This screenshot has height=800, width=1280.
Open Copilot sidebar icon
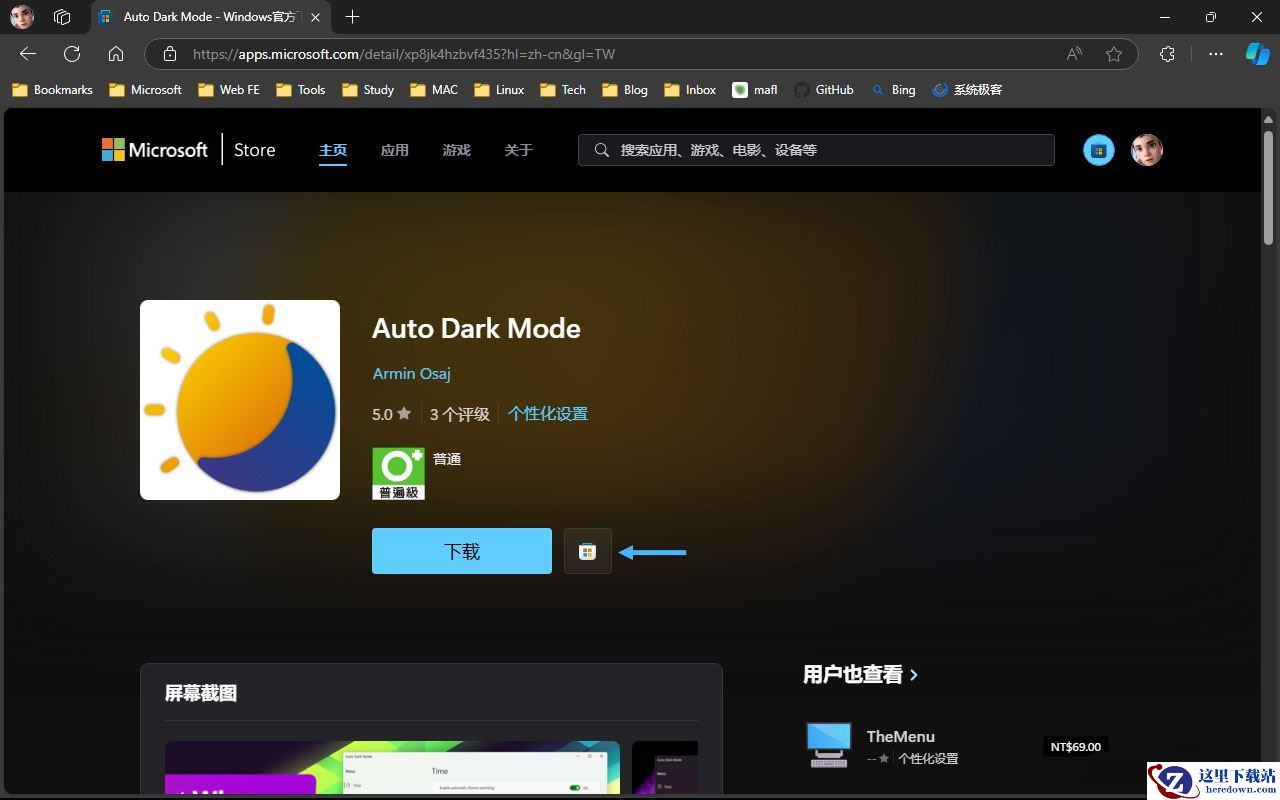click(1257, 54)
